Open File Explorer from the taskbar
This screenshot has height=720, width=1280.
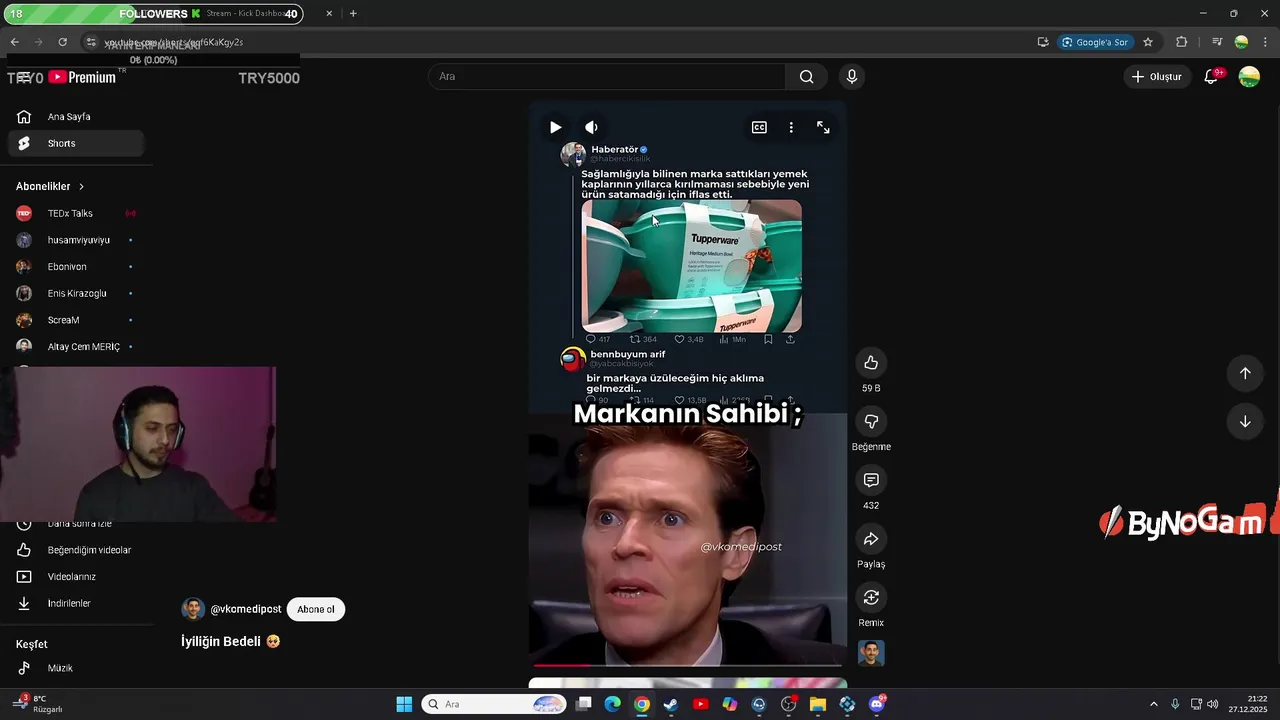(x=818, y=704)
